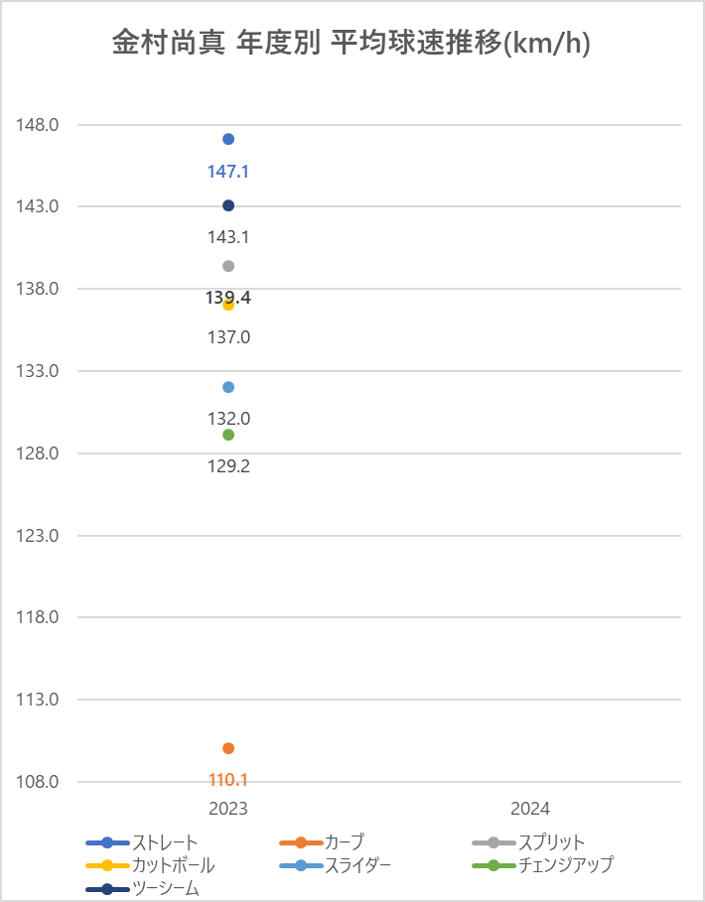Click the light blue スライダー marker
This screenshot has width=705, height=902.
point(228,387)
